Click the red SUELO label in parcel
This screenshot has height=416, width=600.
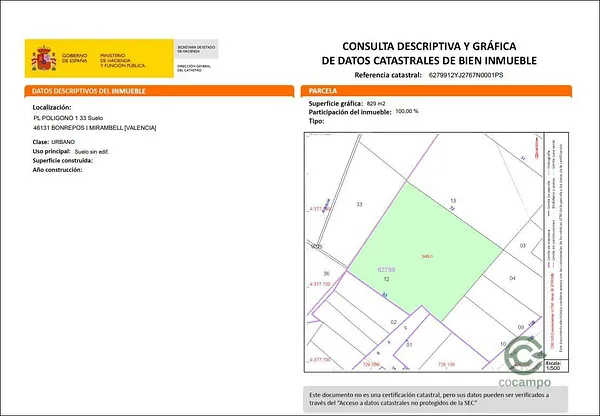[x=427, y=257]
